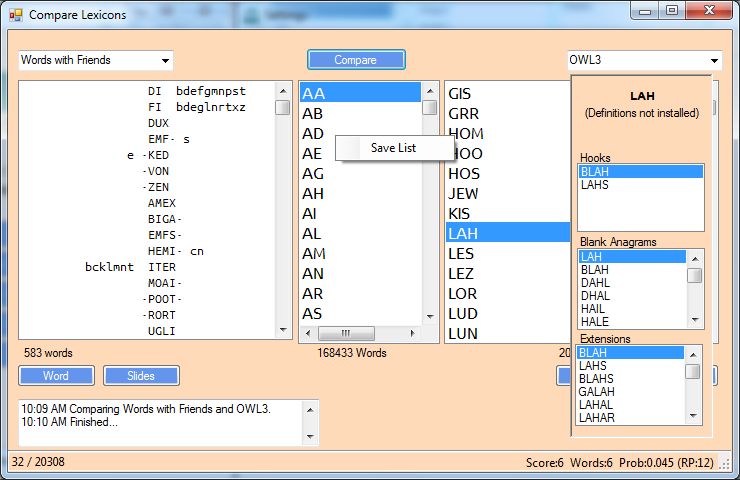
Task: Click scroll-up arrow of log box
Action: click(x=310, y=410)
